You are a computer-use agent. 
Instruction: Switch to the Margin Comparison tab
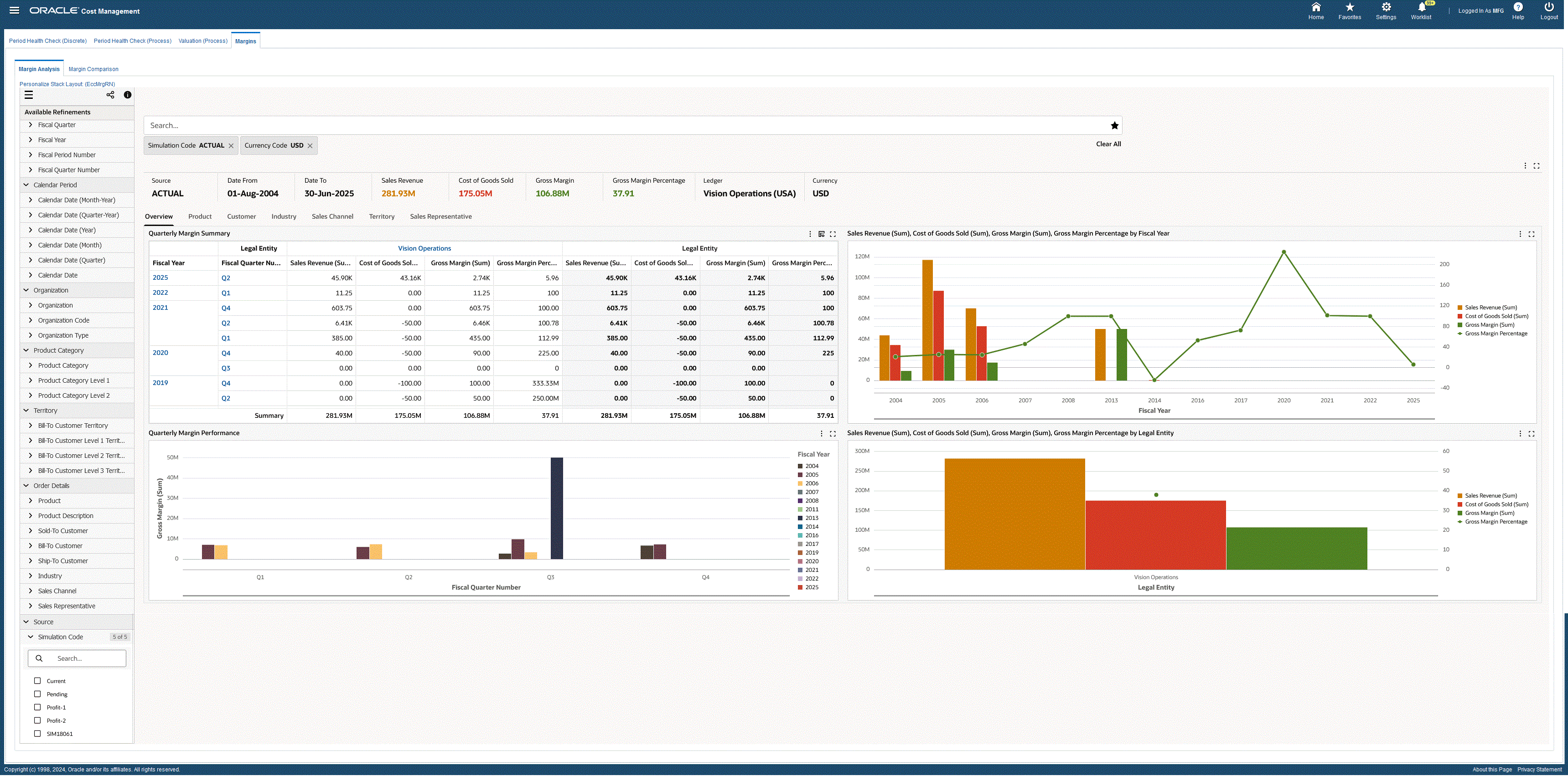(93, 69)
